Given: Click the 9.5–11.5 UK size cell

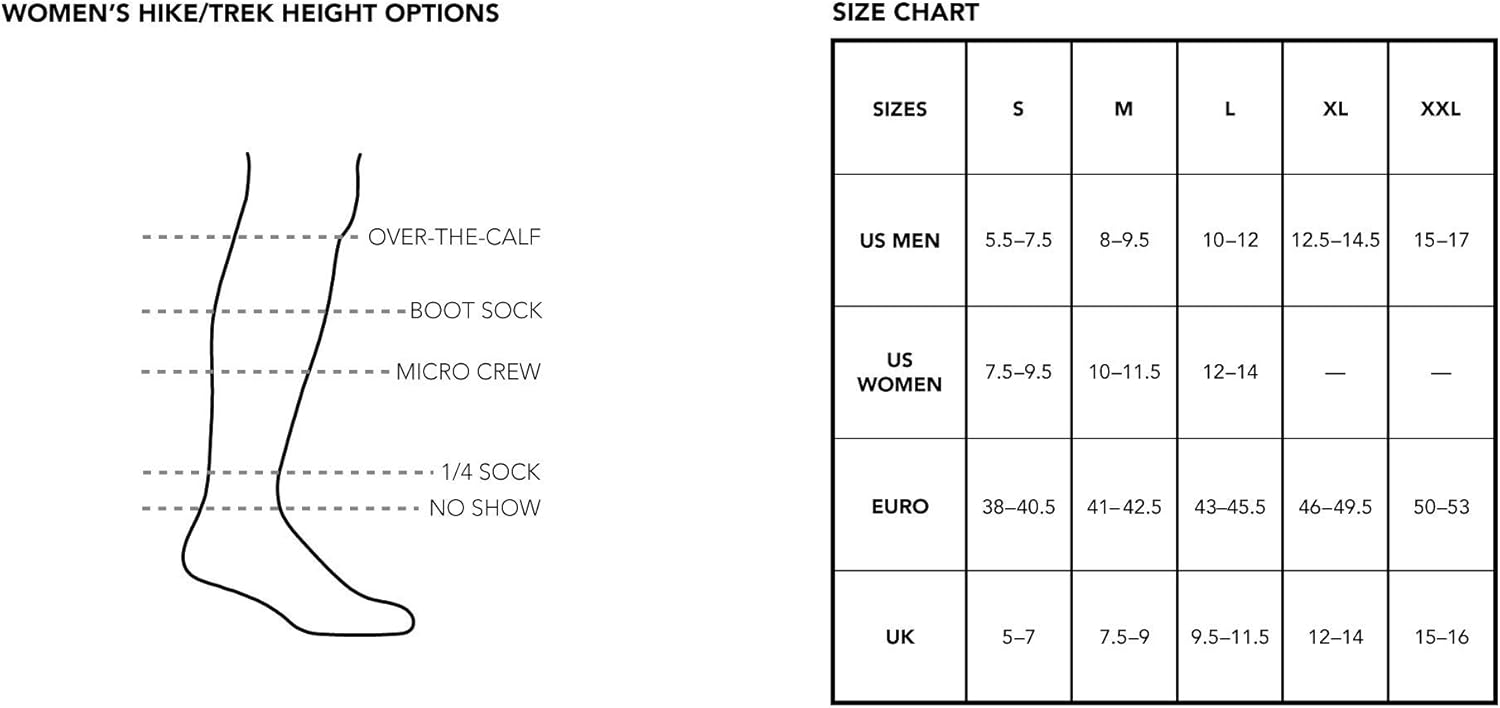Looking at the screenshot, I should [1229, 637].
